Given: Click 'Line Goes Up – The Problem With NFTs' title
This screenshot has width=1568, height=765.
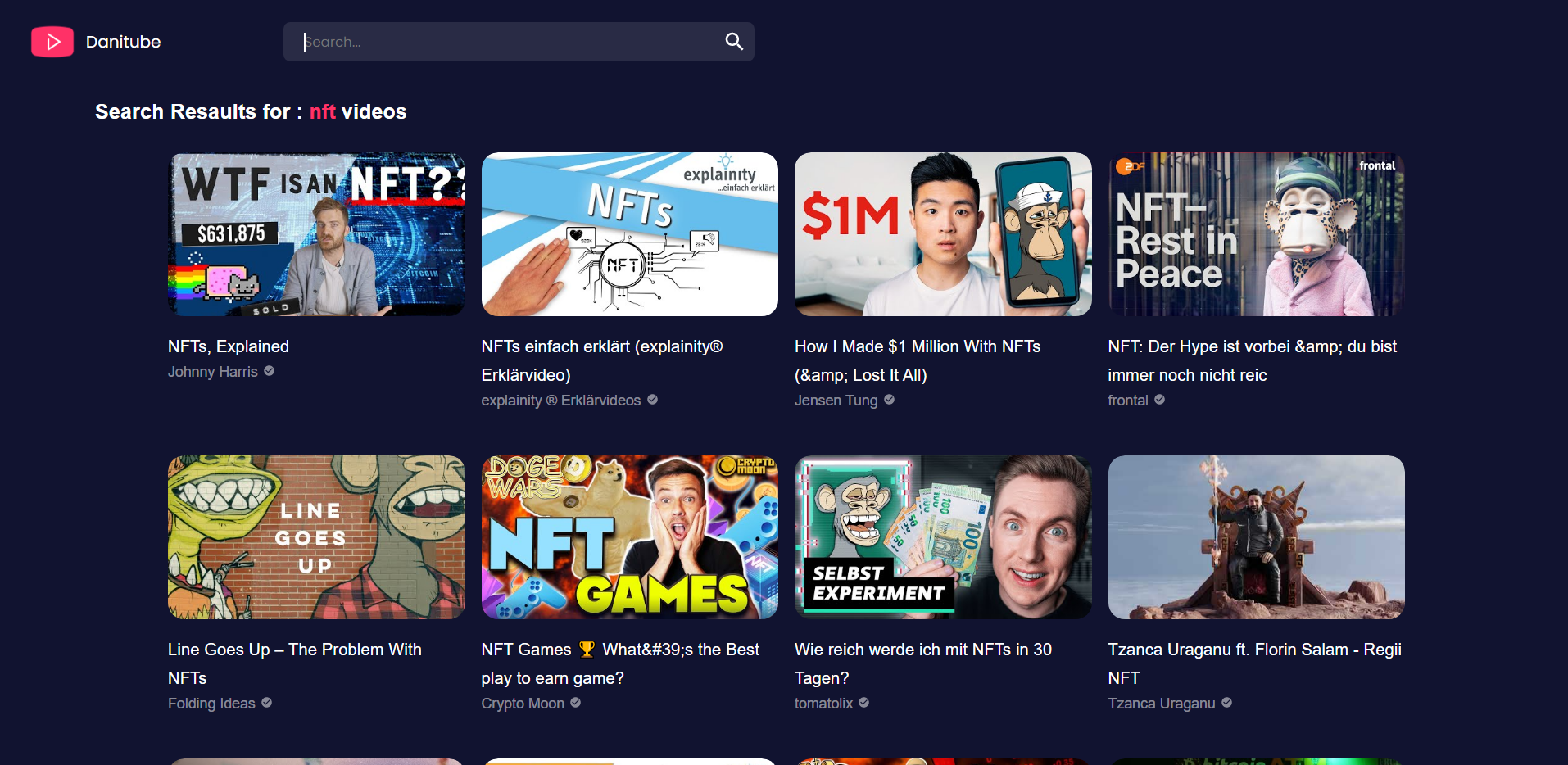Looking at the screenshot, I should 295,663.
